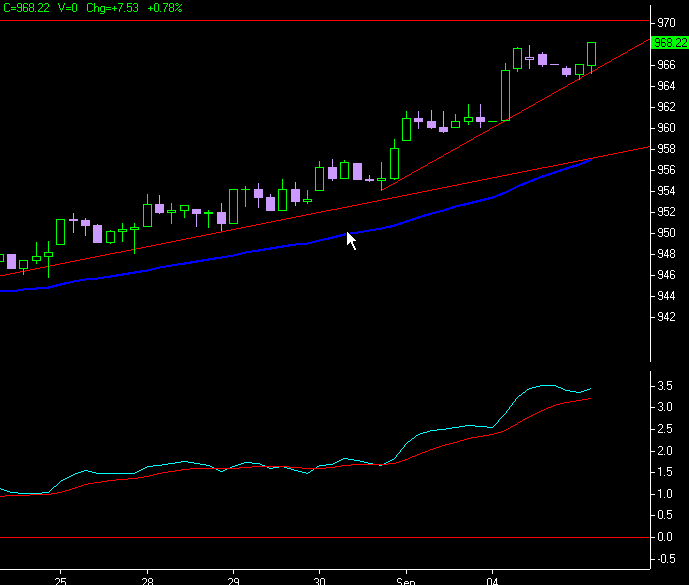Select the 956 price axis label
The width and height of the screenshot is (689, 585).
[666, 170]
